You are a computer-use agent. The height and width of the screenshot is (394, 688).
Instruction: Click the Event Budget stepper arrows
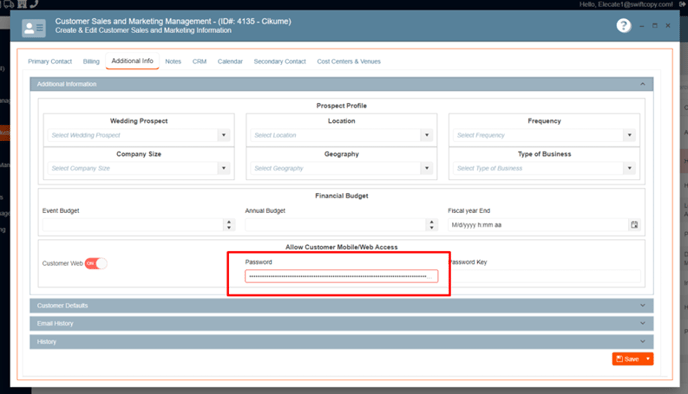(x=229, y=225)
